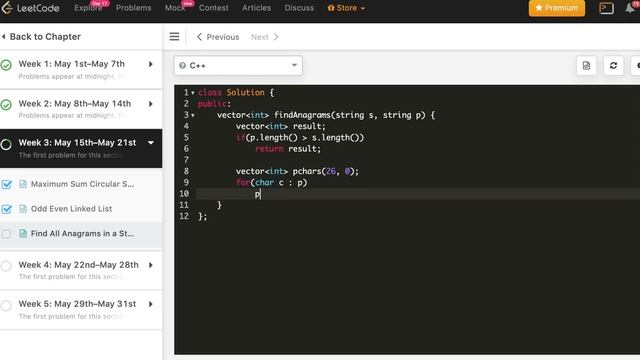
Task: Click Week 3 progress circle
Action: click(x=6, y=144)
